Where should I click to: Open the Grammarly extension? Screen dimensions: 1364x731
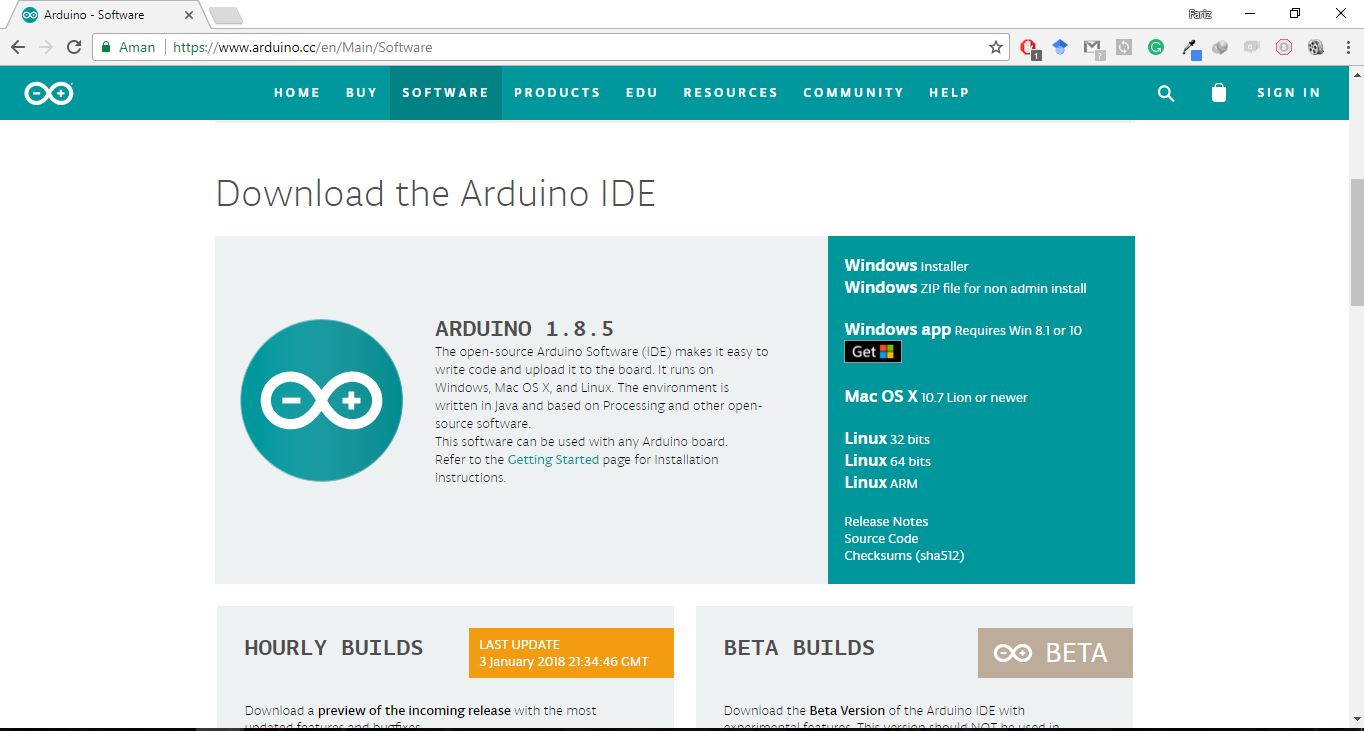(x=1156, y=46)
